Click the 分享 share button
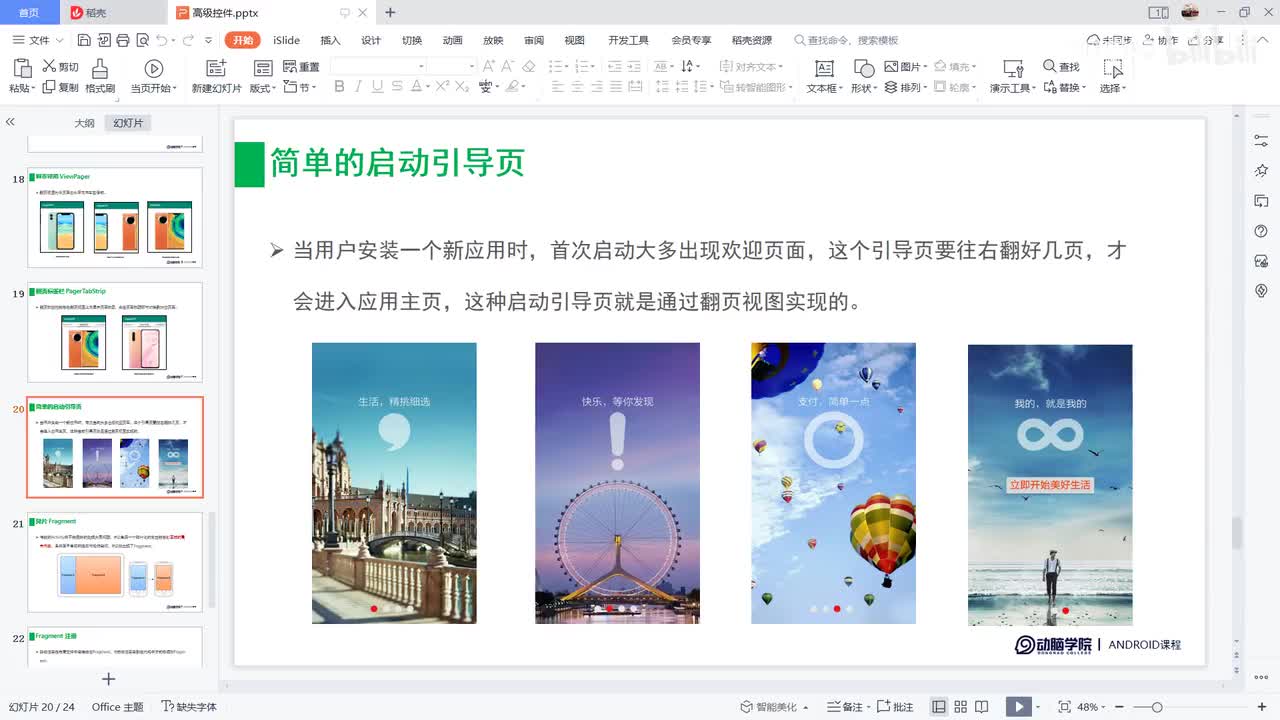The image size is (1280, 720). pos(1206,40)
